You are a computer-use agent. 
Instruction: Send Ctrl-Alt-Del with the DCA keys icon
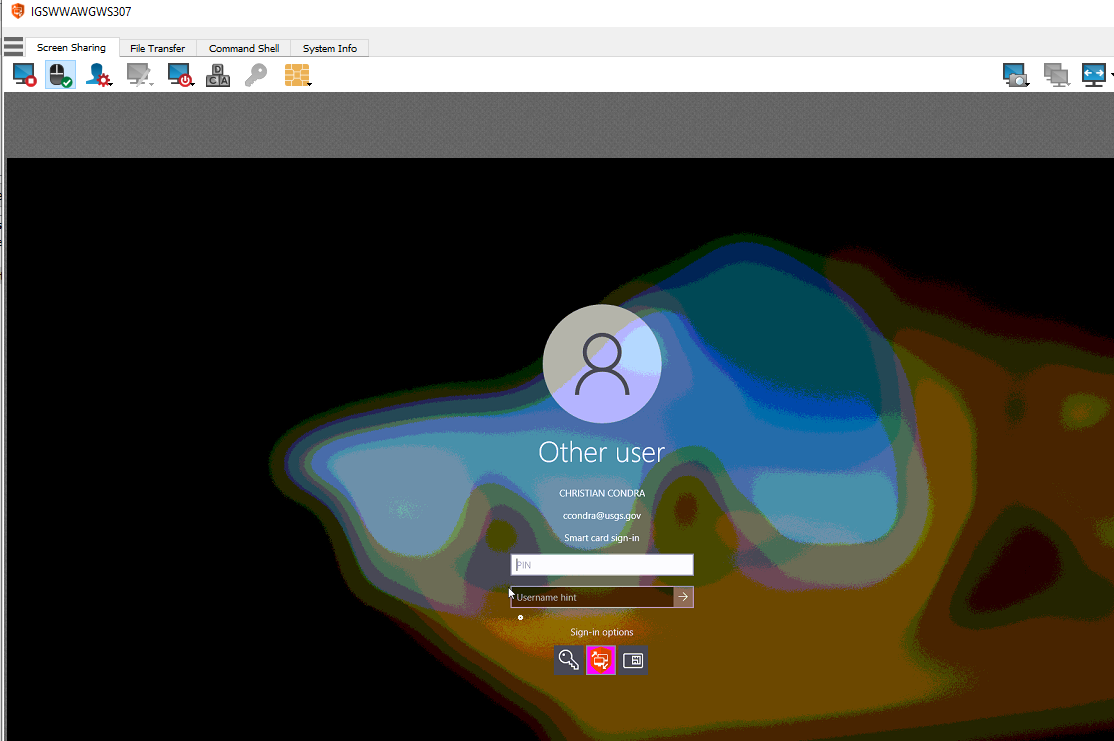tap(218, 75)
